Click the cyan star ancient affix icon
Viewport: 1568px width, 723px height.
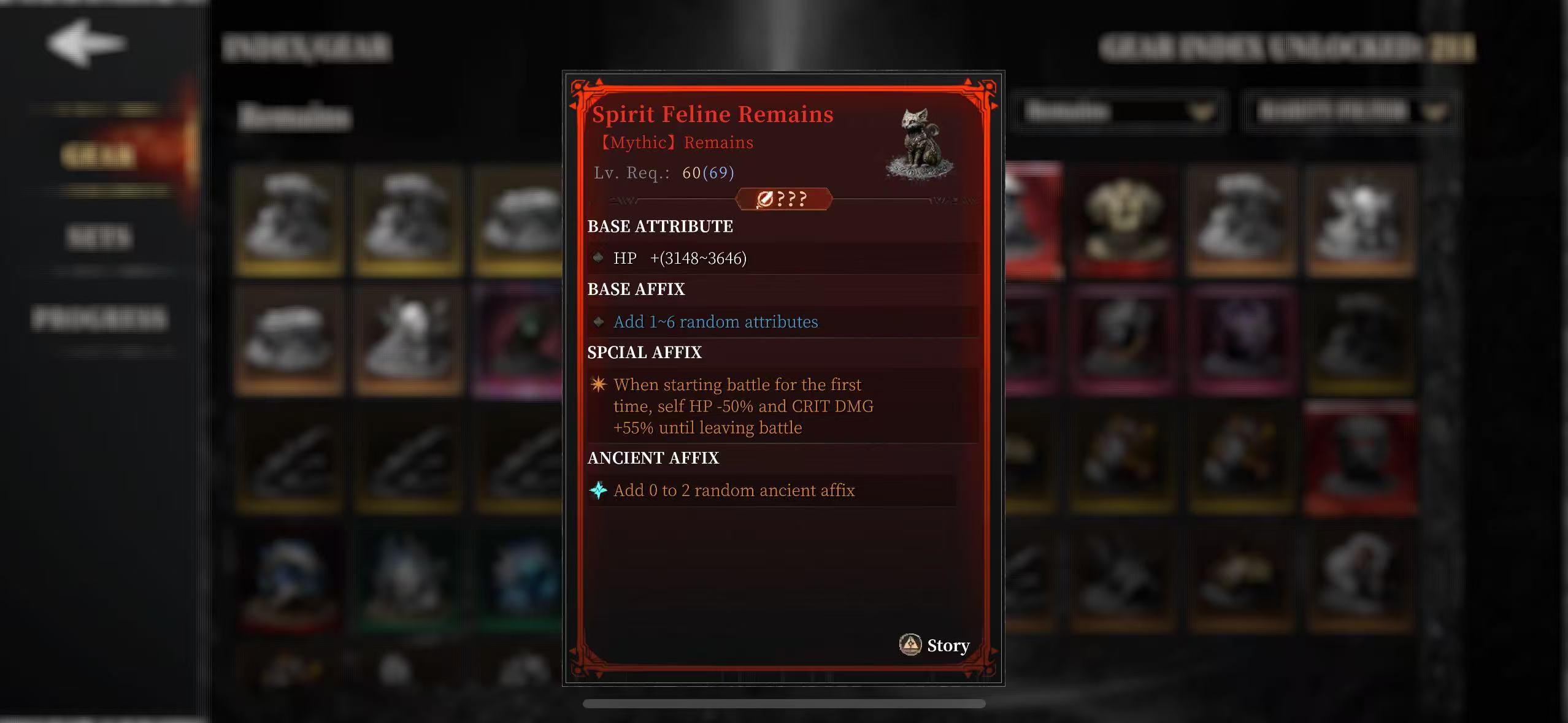(x=598, y=490)
